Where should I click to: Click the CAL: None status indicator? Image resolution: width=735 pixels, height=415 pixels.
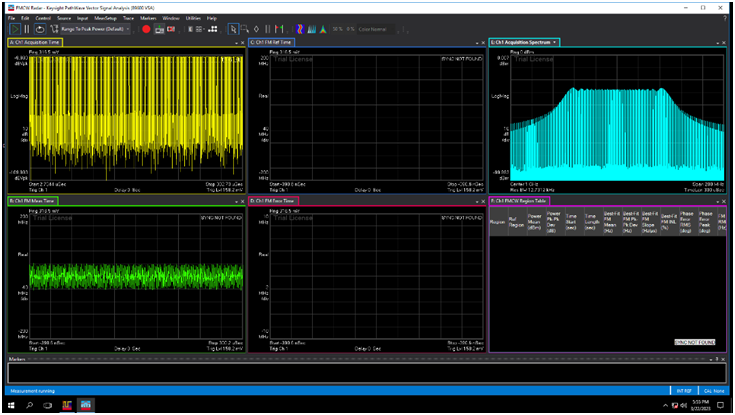[712, 389]
